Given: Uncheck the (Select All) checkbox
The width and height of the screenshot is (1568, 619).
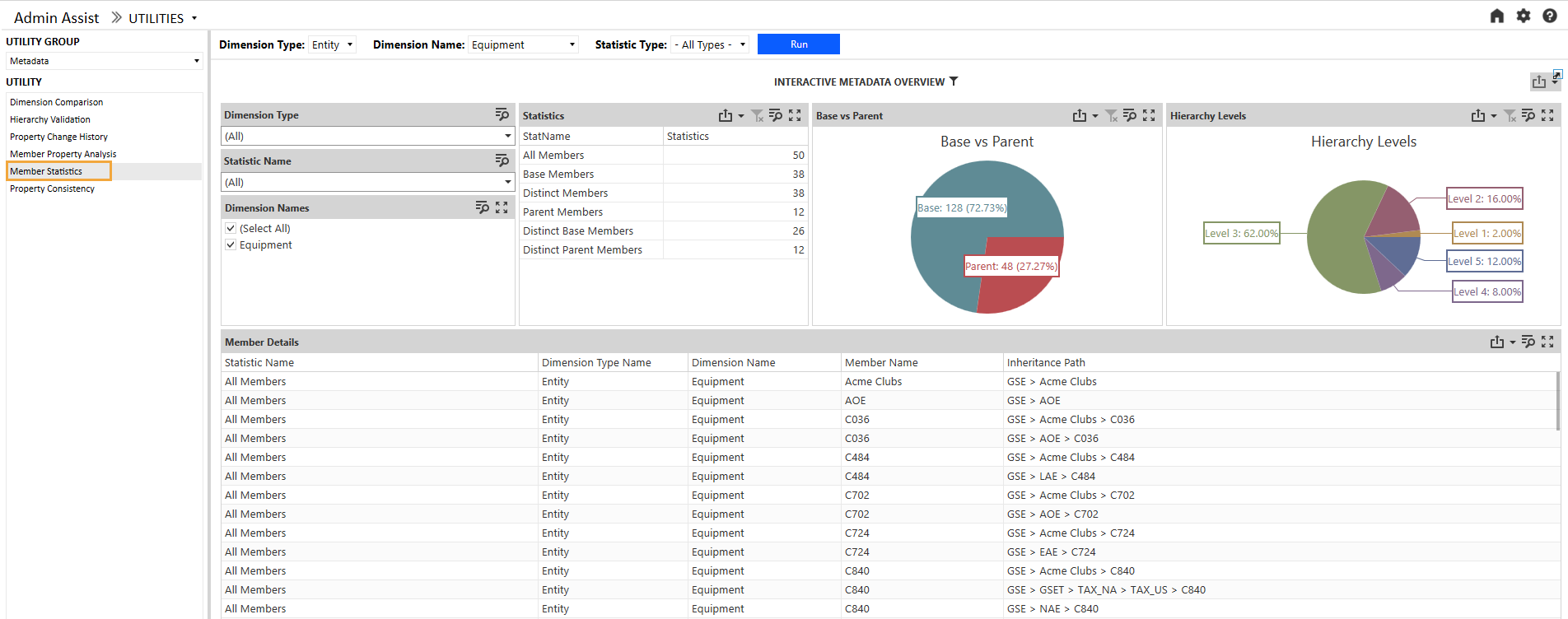Looking at the screenshot, I should click(x=231, y=229).
